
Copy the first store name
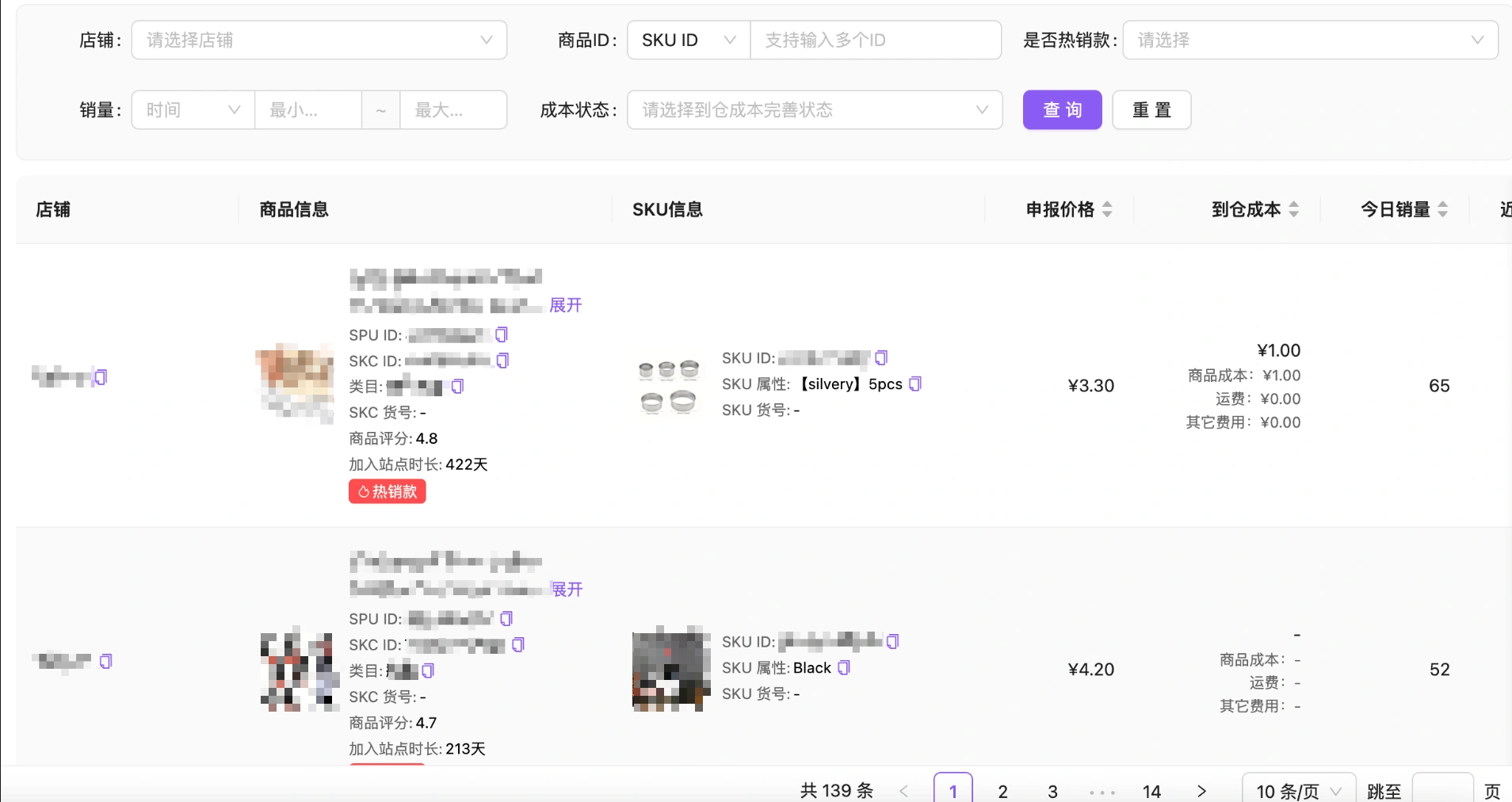click(x=101, y=377)
